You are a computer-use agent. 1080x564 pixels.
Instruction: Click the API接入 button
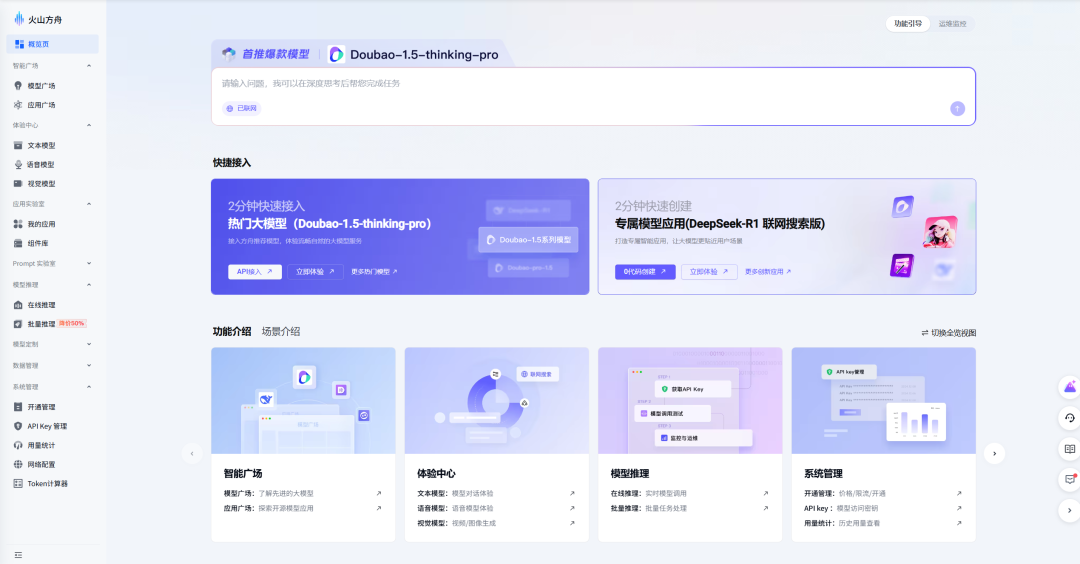pyautogui.click(x=255, y=272)
